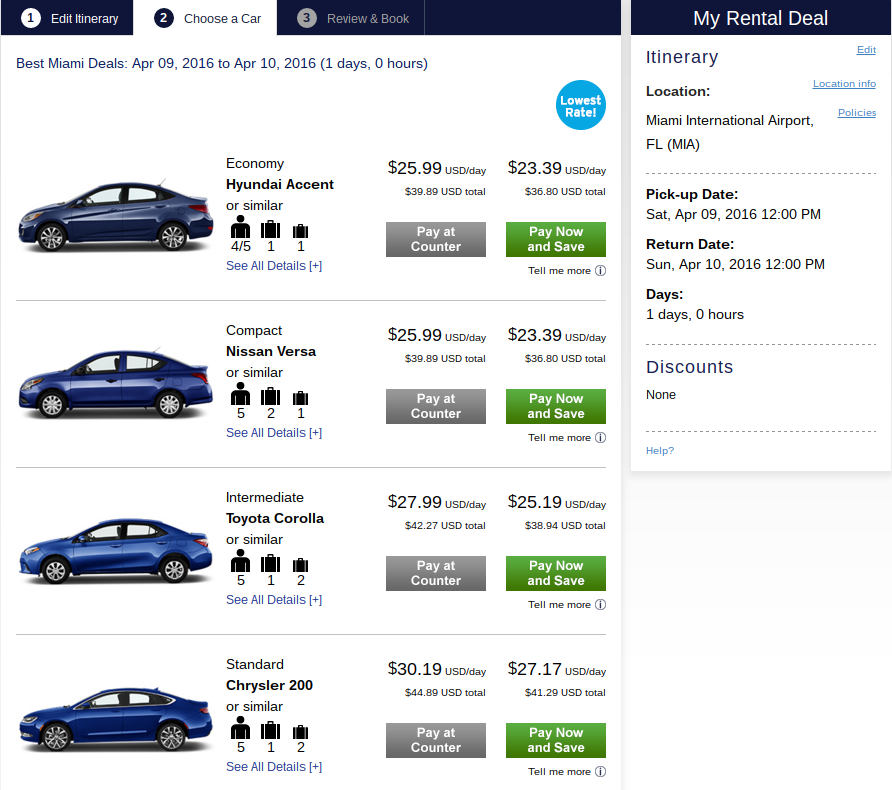Expand See All Details for Toyota Corolla
The image size is (892, 790).
(274, 599)
